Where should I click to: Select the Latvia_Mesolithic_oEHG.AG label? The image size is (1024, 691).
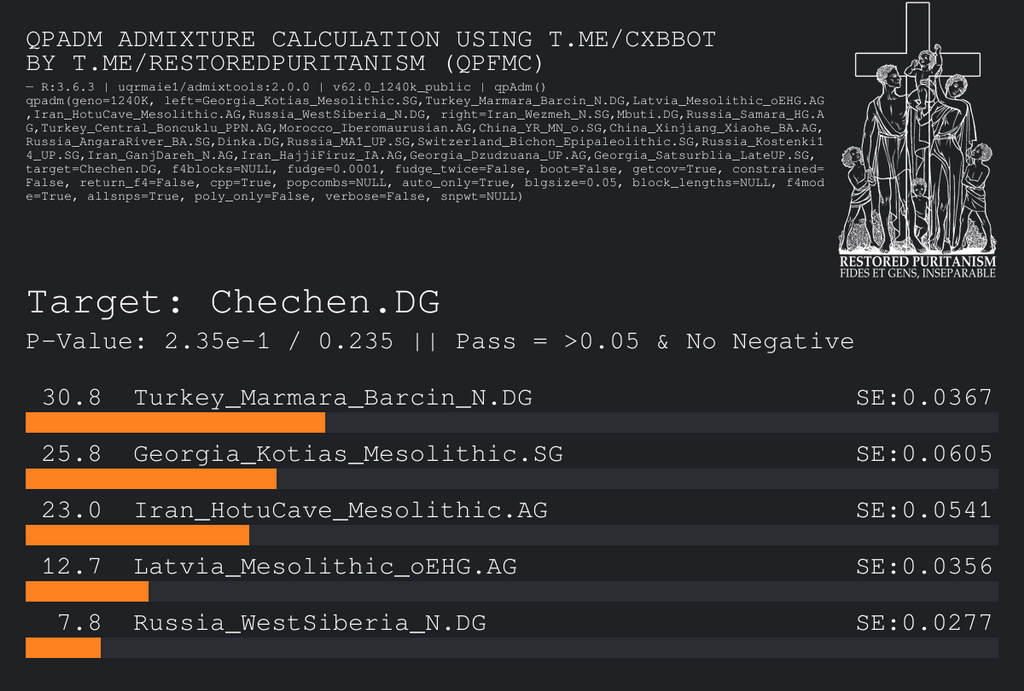tap(325, 567)
